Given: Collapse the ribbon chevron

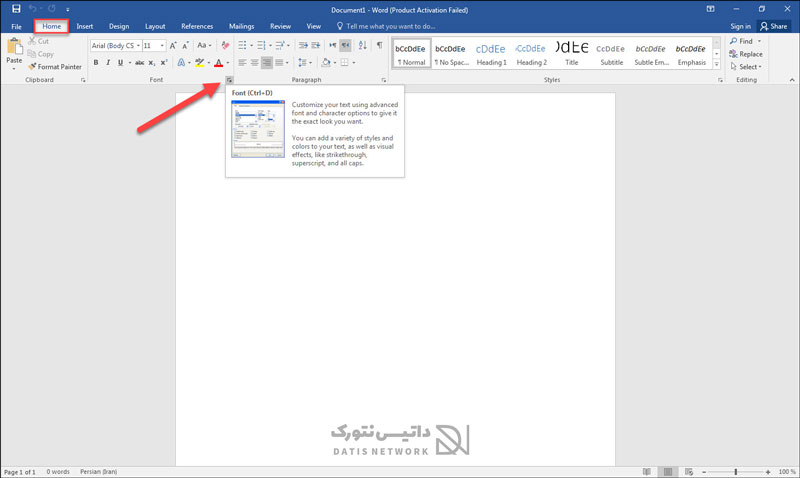Looking at the screenshot, I should pos(792,80).
